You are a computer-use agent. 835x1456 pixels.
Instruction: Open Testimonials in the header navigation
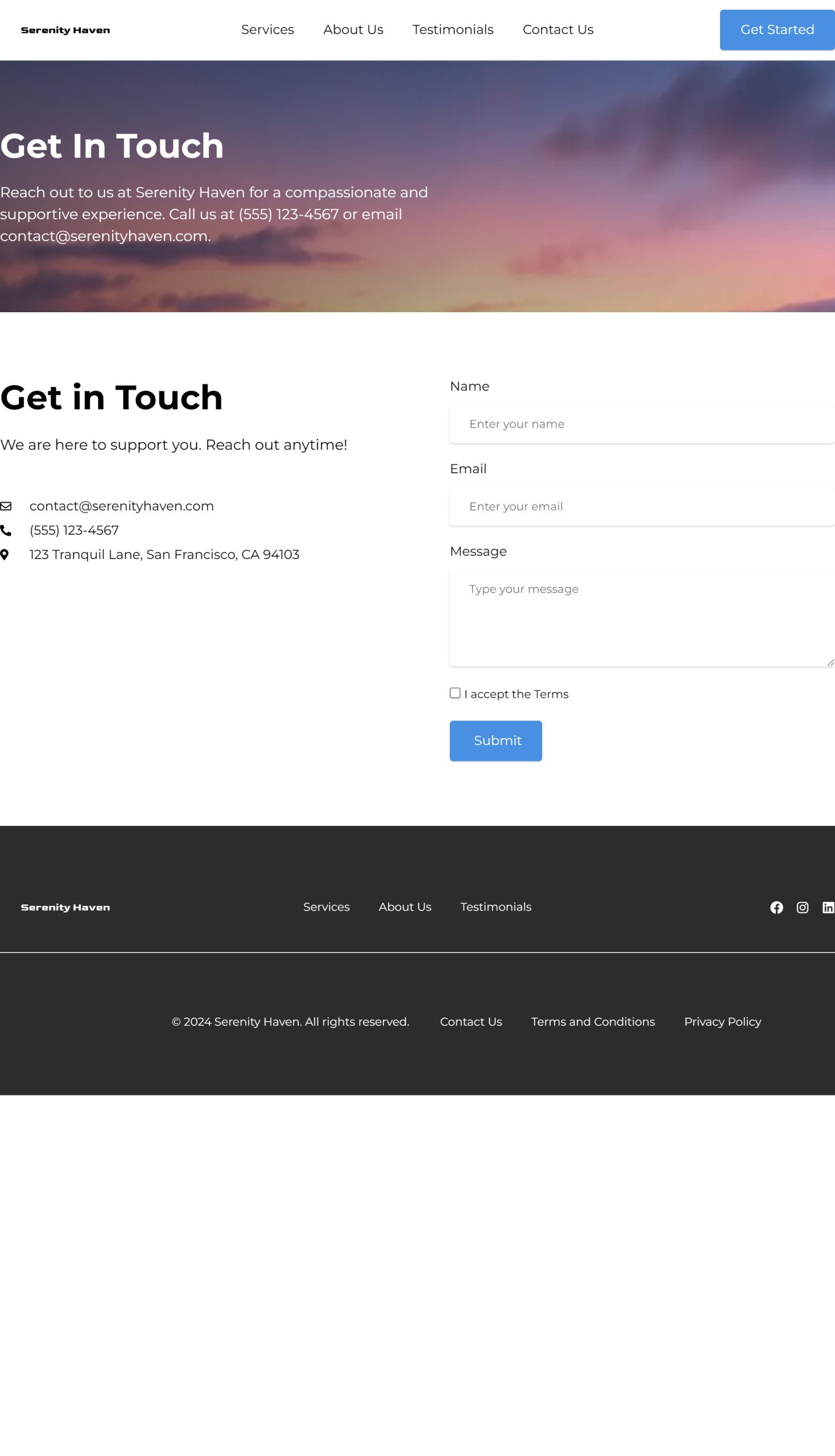[453, 30]
